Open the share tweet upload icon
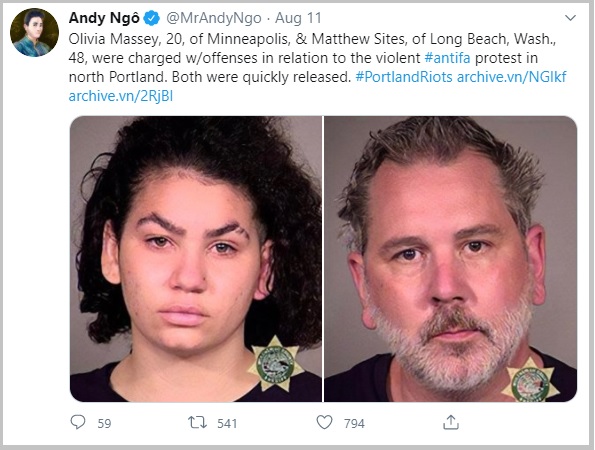 (451, 422)
